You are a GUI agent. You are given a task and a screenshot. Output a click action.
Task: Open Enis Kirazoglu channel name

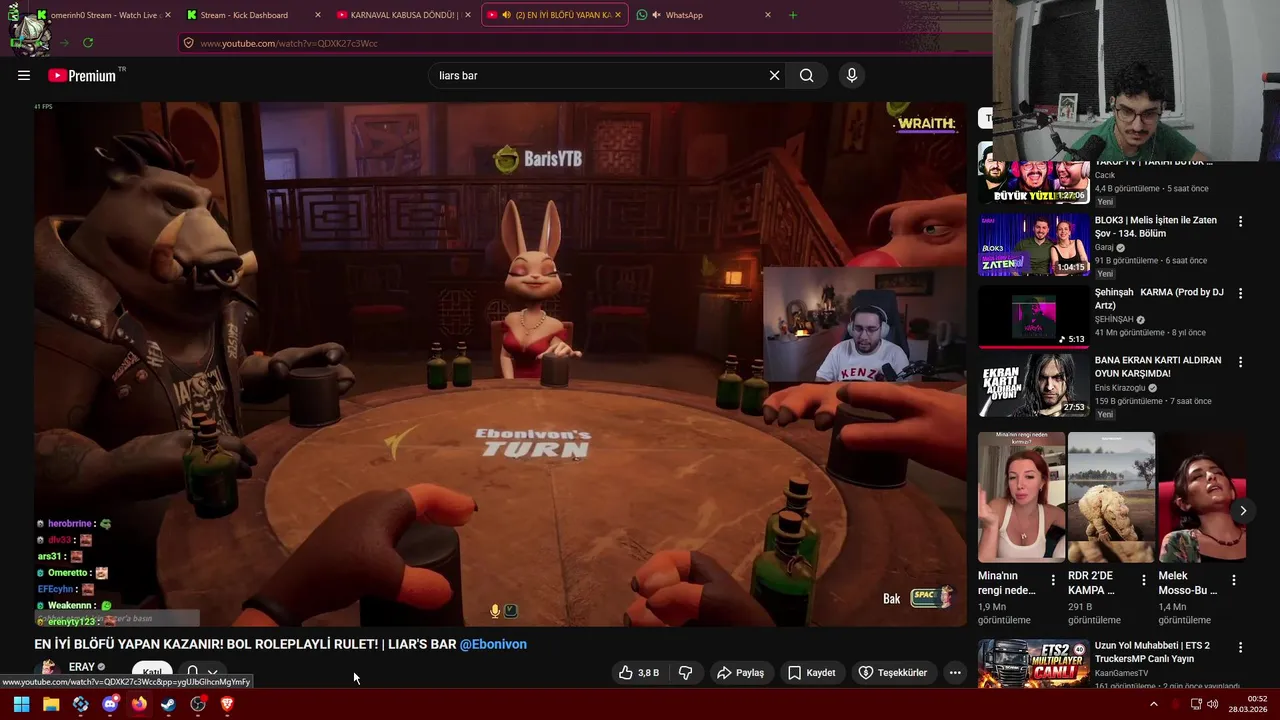tap(1121, 388)
